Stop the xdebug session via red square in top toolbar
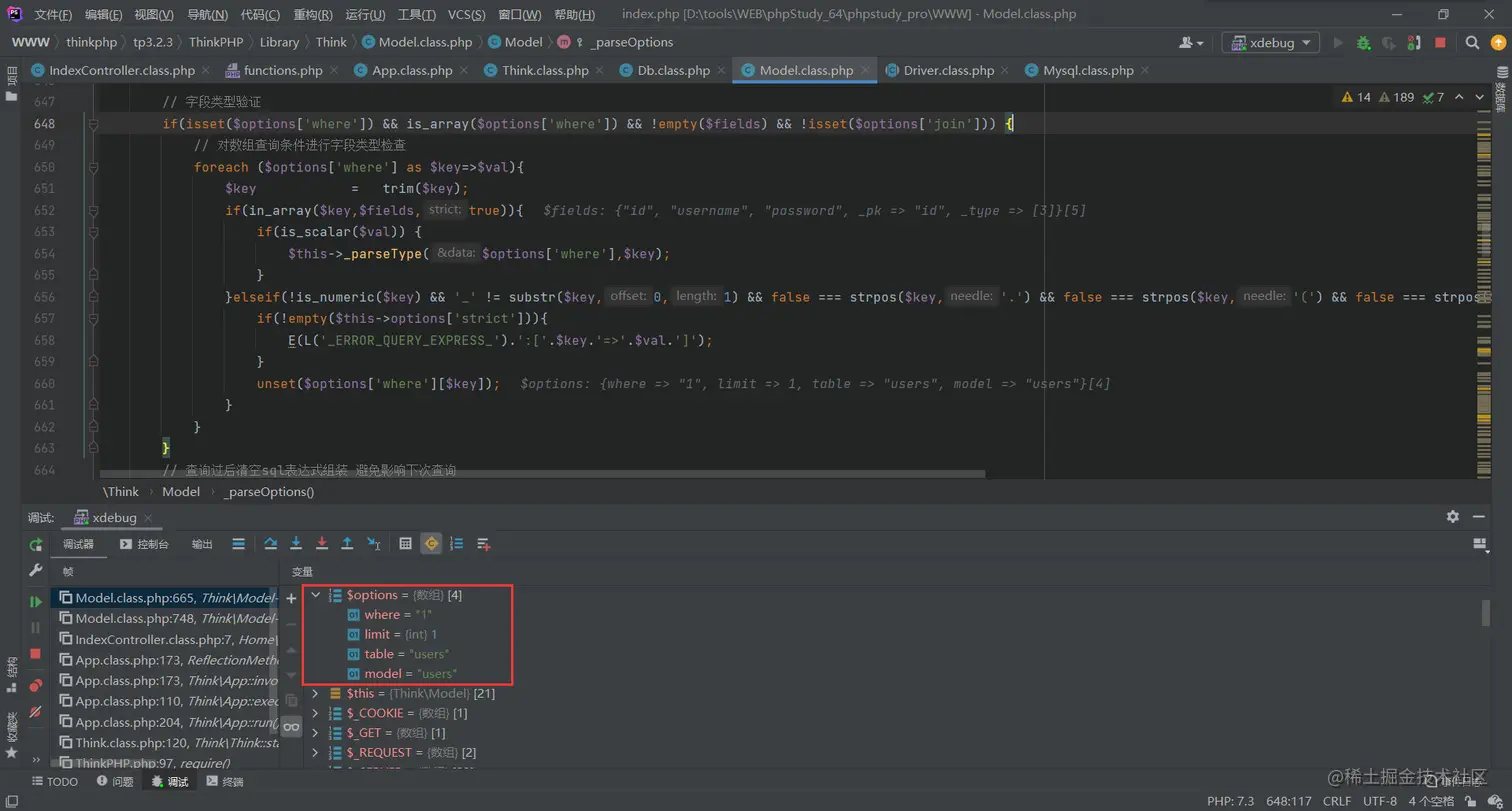The image size is (1512, 811). click(x=1440, y=43)
